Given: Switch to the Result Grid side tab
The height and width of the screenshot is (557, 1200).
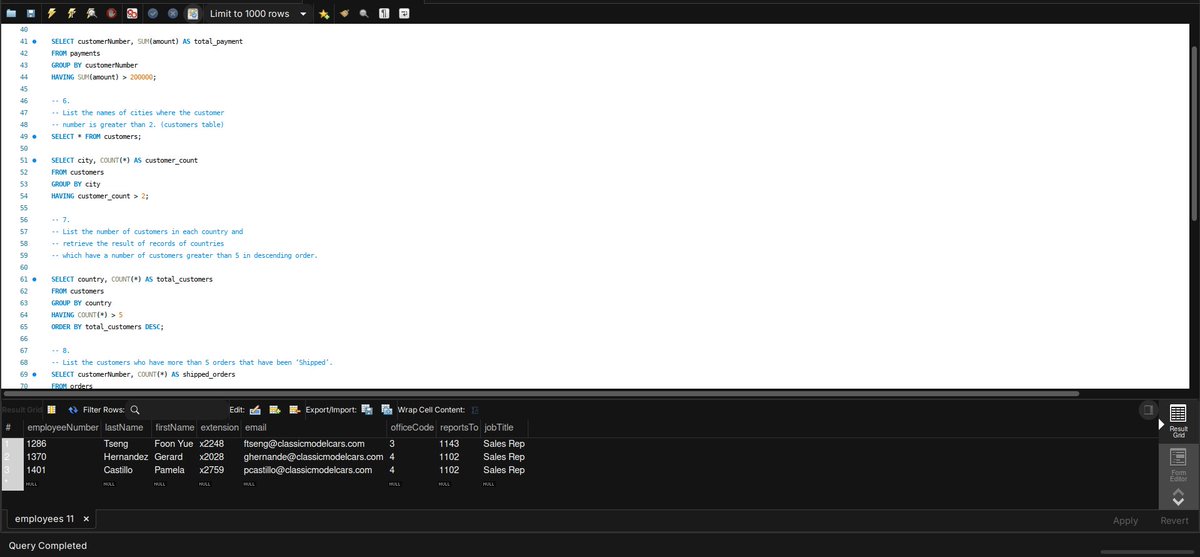Looking at the screenshot, I should (1177, 421).
